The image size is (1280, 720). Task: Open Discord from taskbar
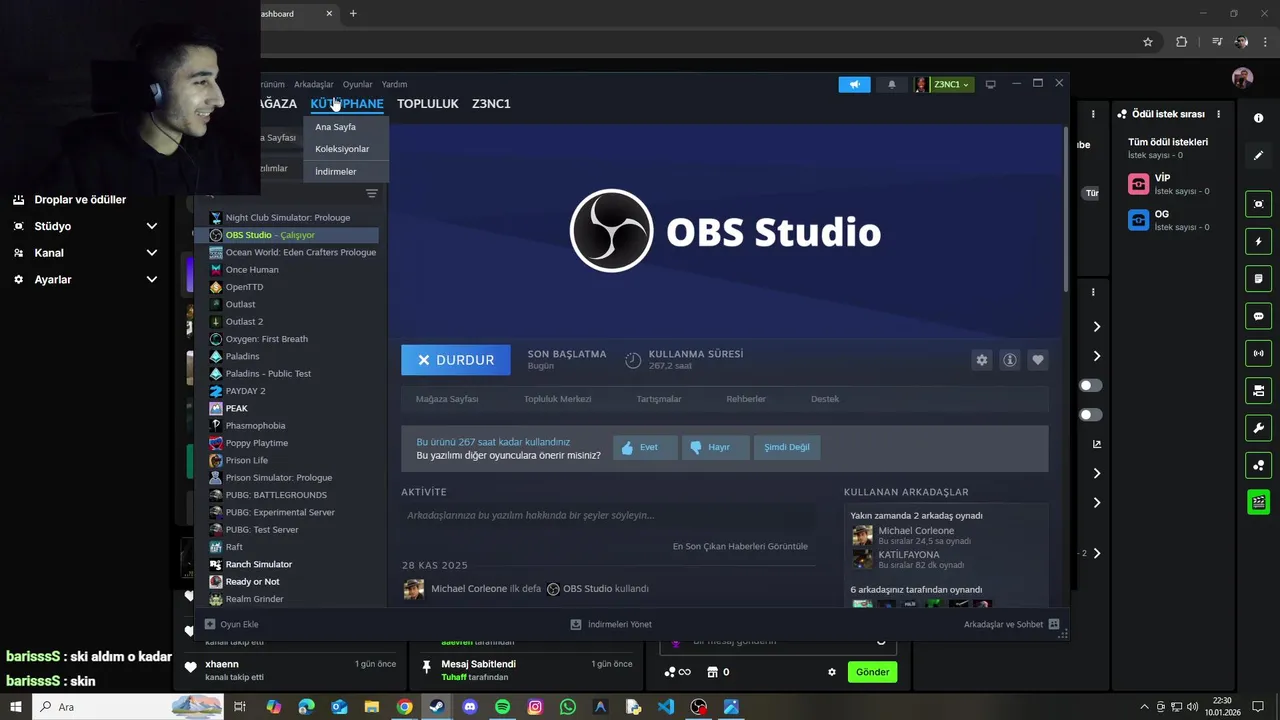click(470, 707)
